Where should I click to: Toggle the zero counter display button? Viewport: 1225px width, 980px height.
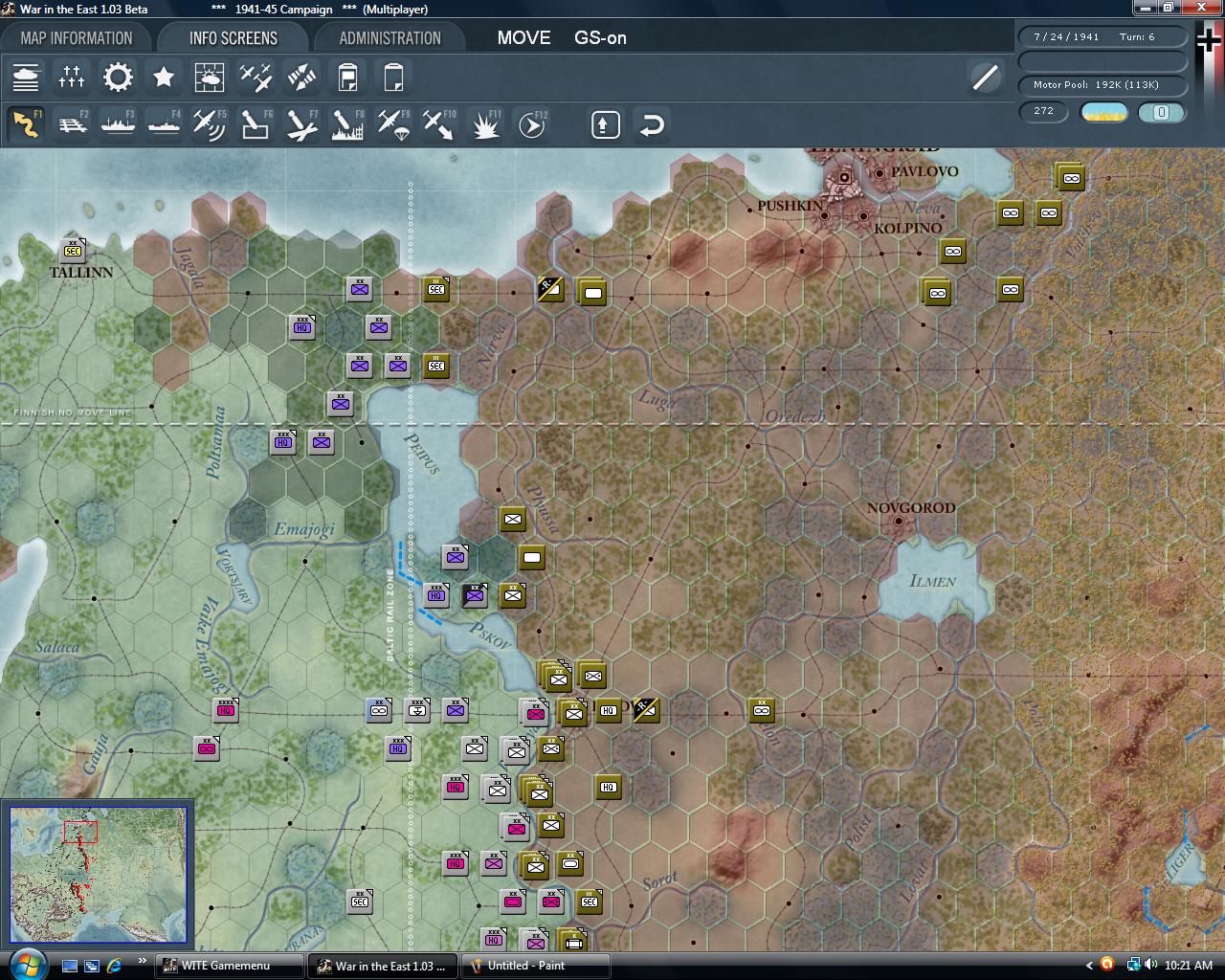coord(1162,113)
